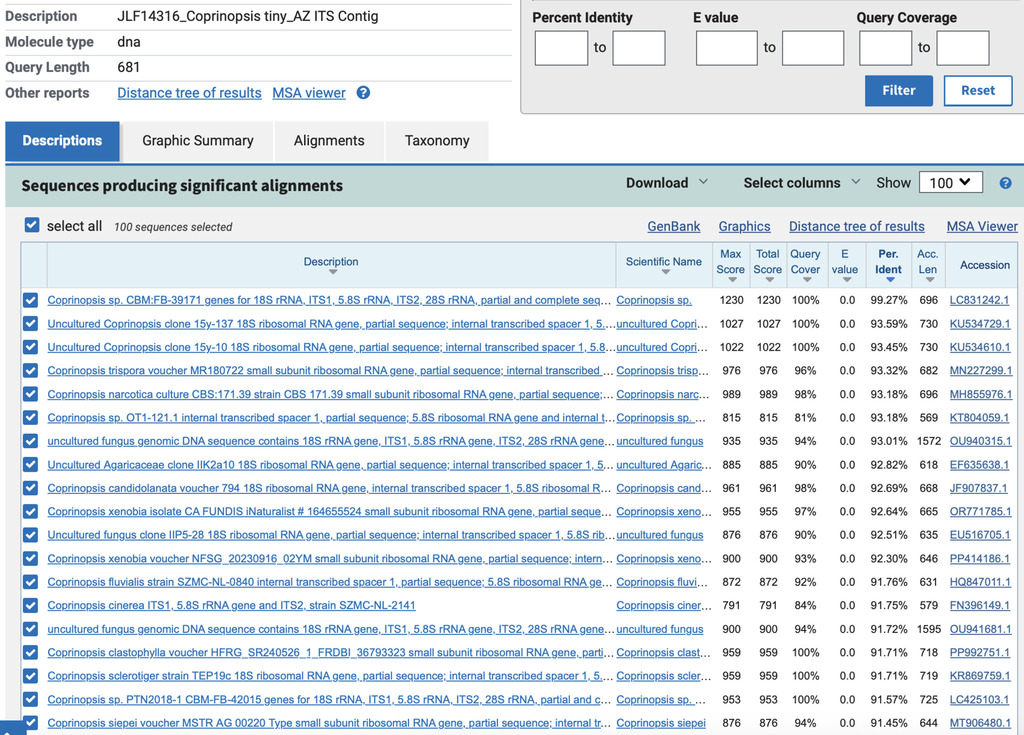This screenshot has height=735, width=1024.
Task: Open the Taxonomy tab
Action: point(437,140)
